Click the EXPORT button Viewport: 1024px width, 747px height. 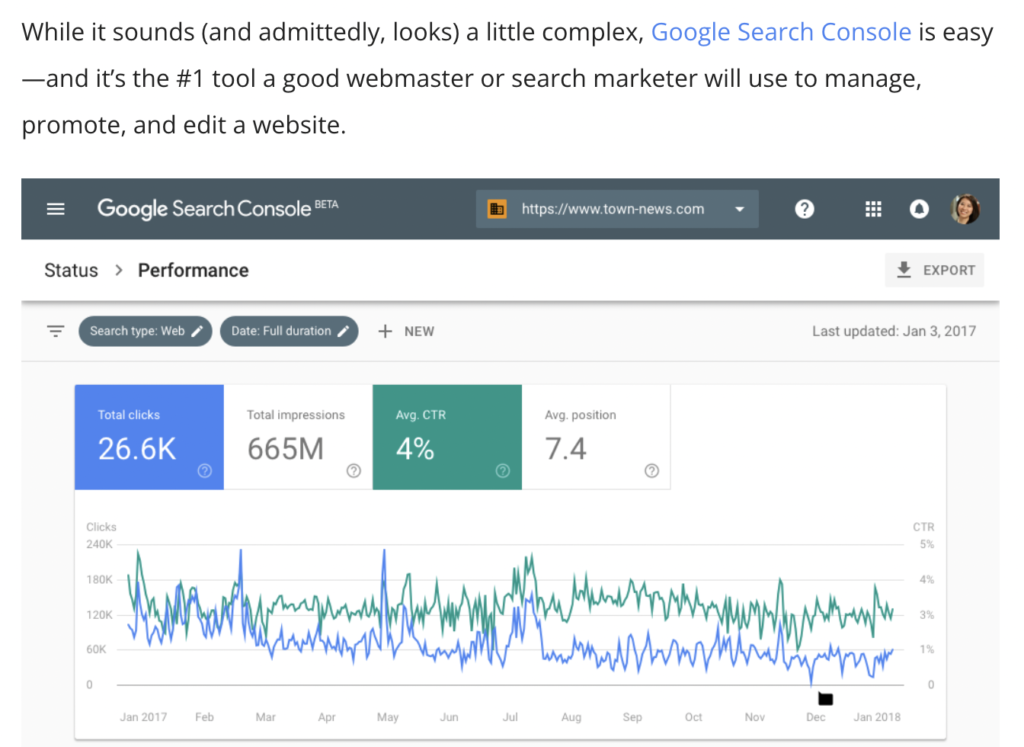934,270
